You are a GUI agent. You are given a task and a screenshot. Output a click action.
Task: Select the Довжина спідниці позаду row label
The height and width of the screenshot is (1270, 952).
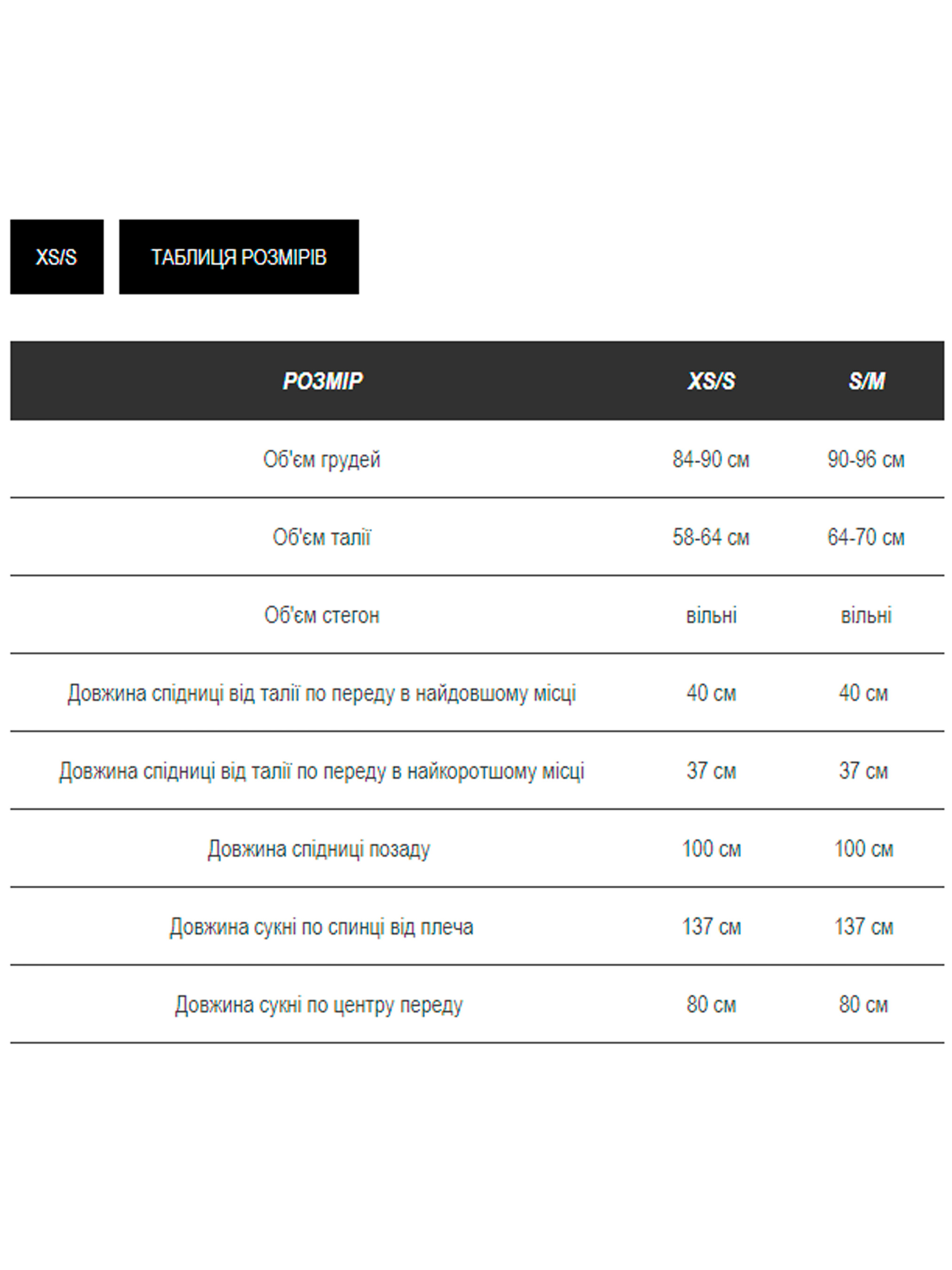[x=319, y=849]
